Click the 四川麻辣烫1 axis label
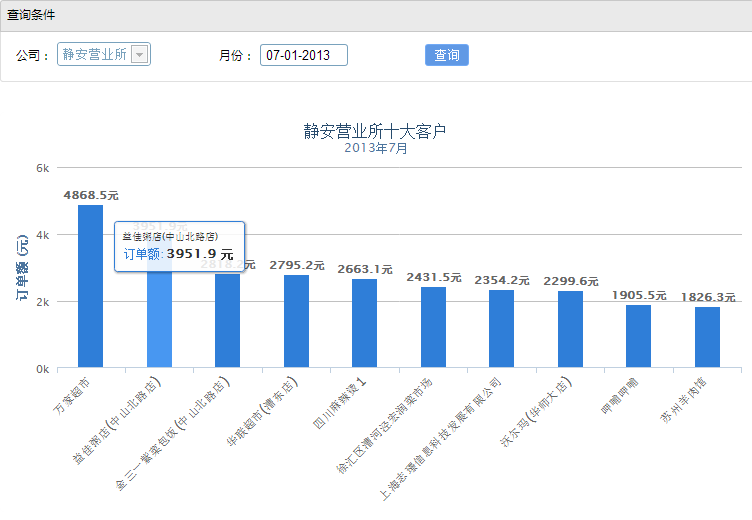Image resolution: width=752 pixels, height=520 pixels. 340,403
